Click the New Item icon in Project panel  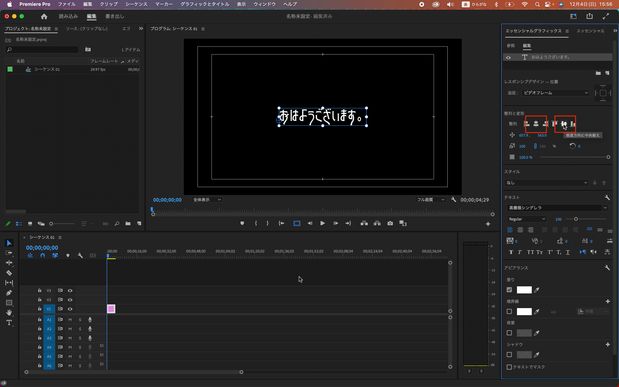pos(139,224)
